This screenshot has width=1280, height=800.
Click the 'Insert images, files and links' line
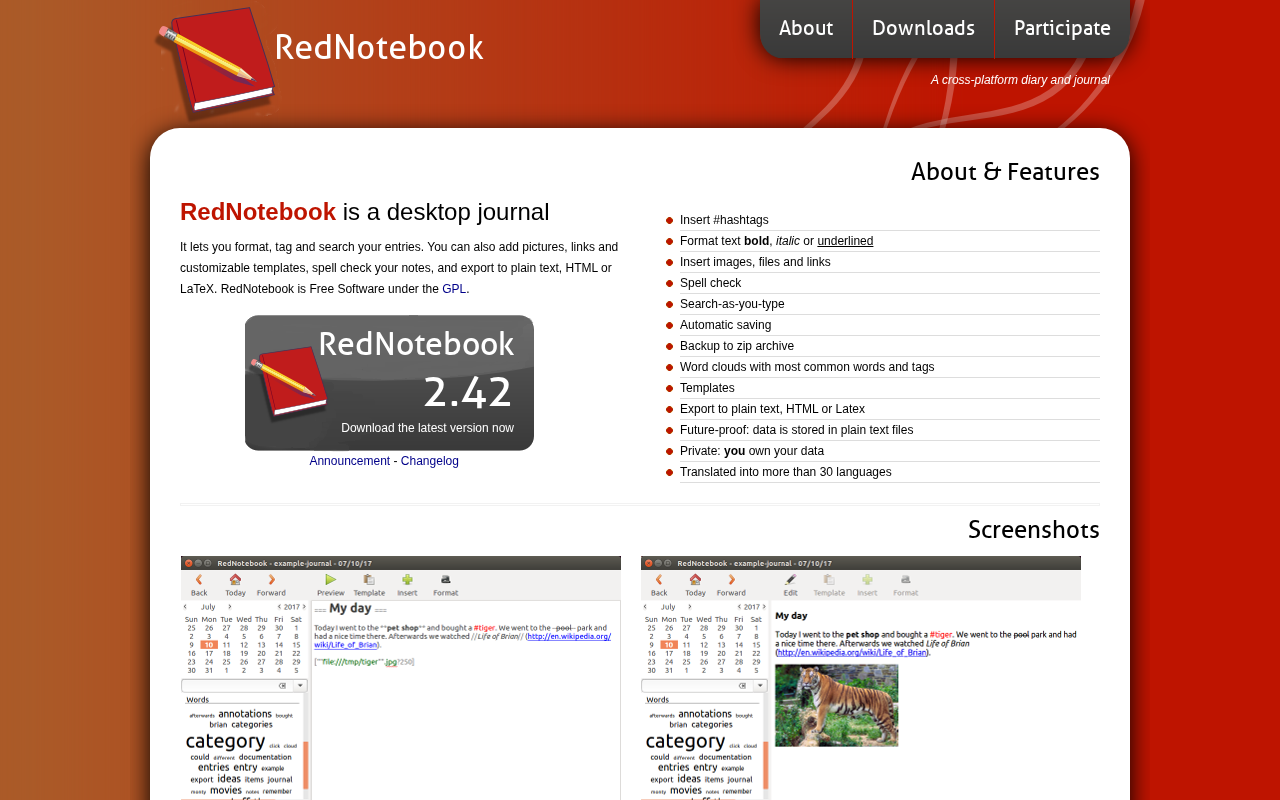[x=890, y=262]
